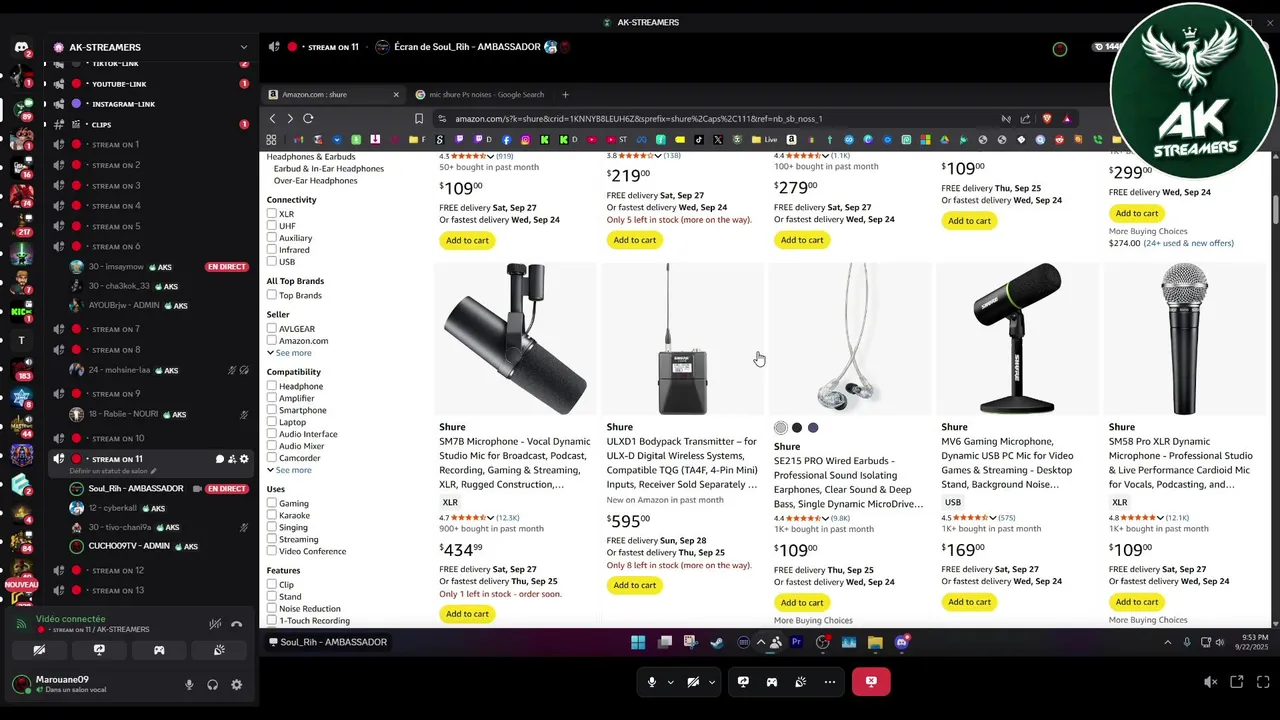Toggle camera in bottom call controls
The width and height of the screenshot is (1280, 720).
693,682
